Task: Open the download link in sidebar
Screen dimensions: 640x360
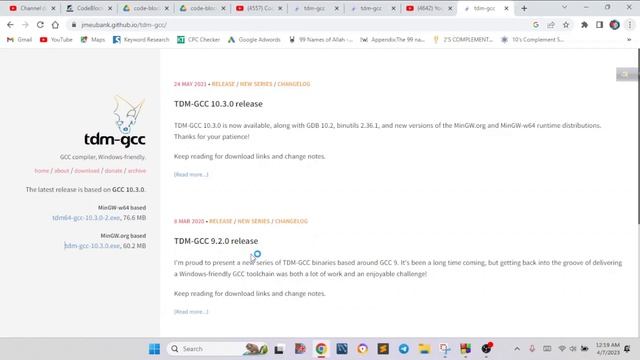Action: tap(87, 171)
